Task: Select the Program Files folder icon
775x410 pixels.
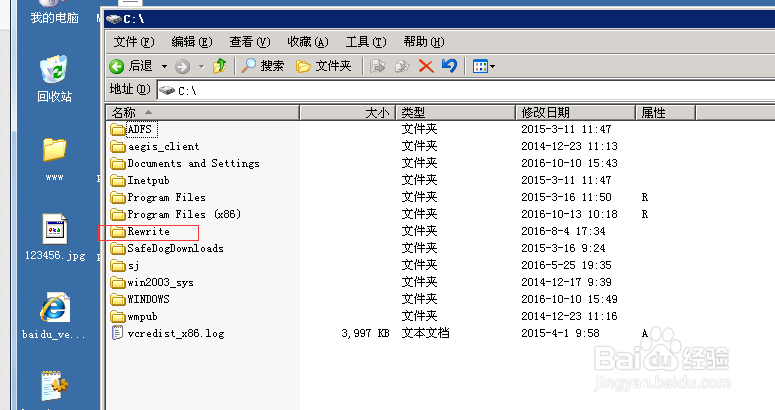Action: 118,198
